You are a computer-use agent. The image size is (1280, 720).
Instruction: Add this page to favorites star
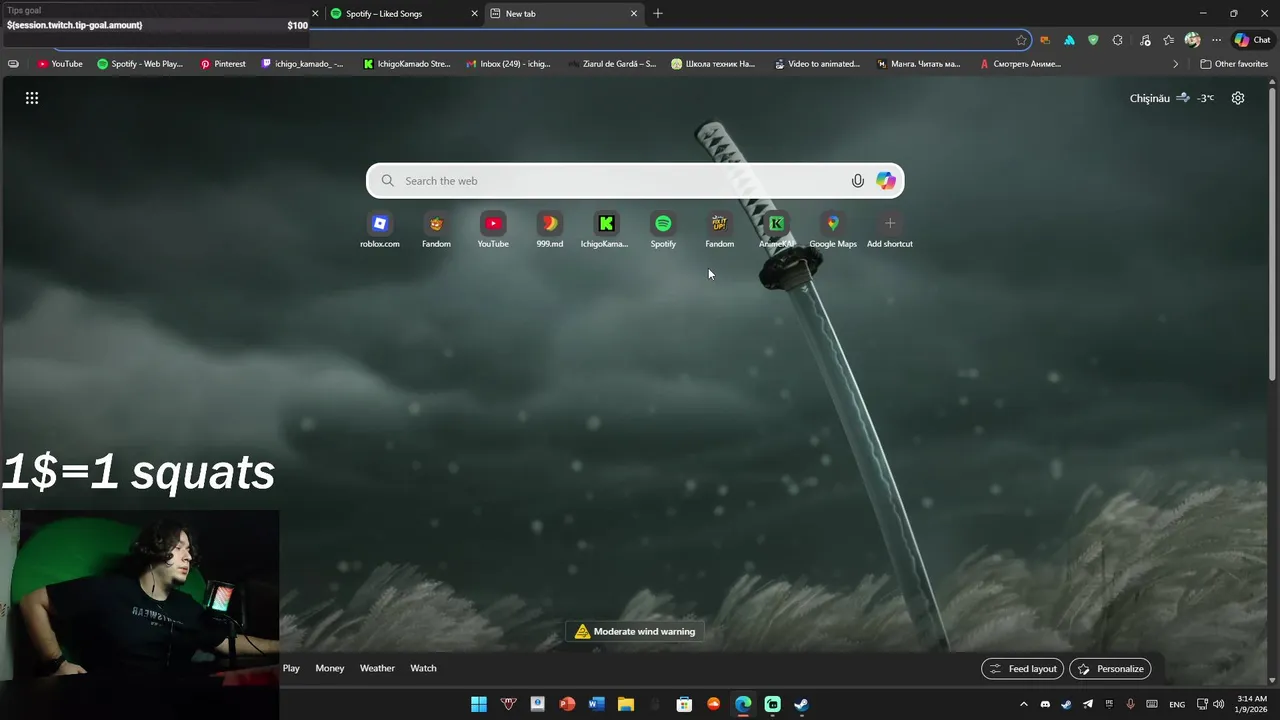(x=1021, y=40)
